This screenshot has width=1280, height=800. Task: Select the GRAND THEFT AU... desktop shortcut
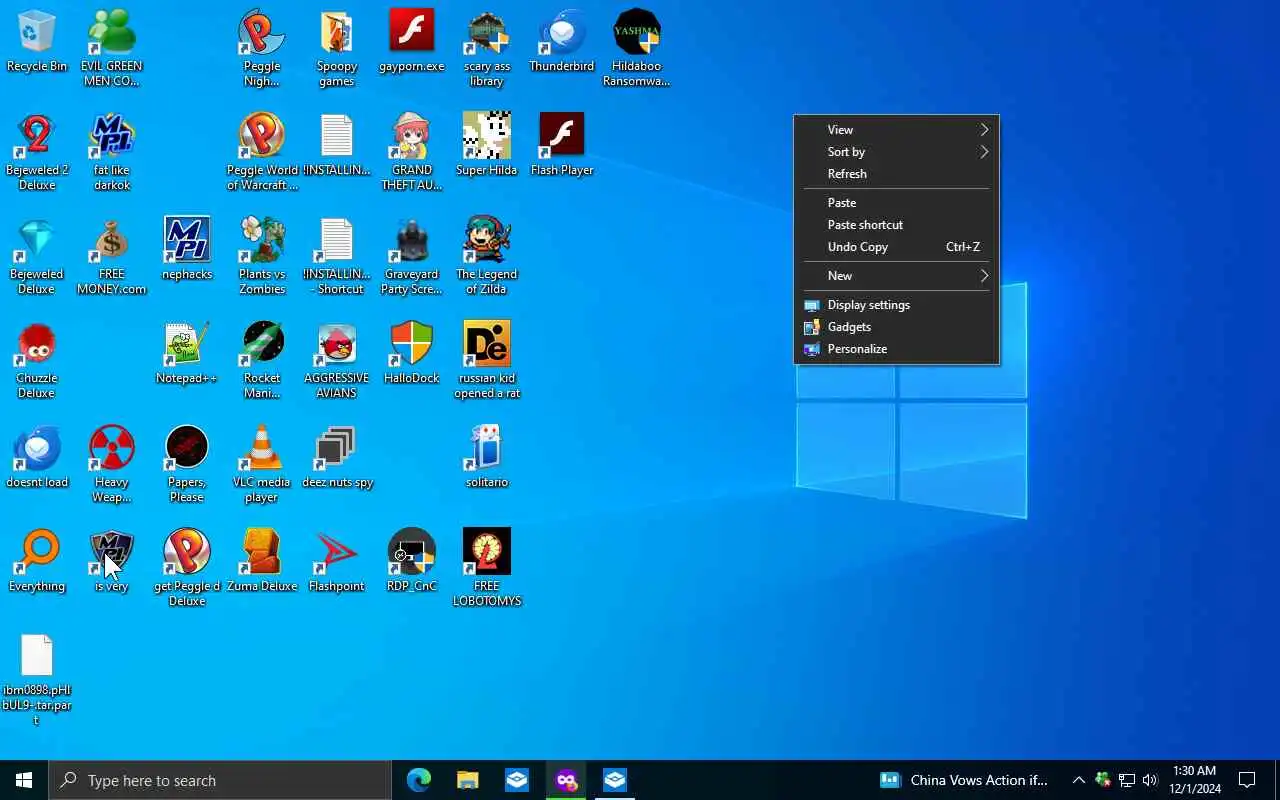[412, 153]
